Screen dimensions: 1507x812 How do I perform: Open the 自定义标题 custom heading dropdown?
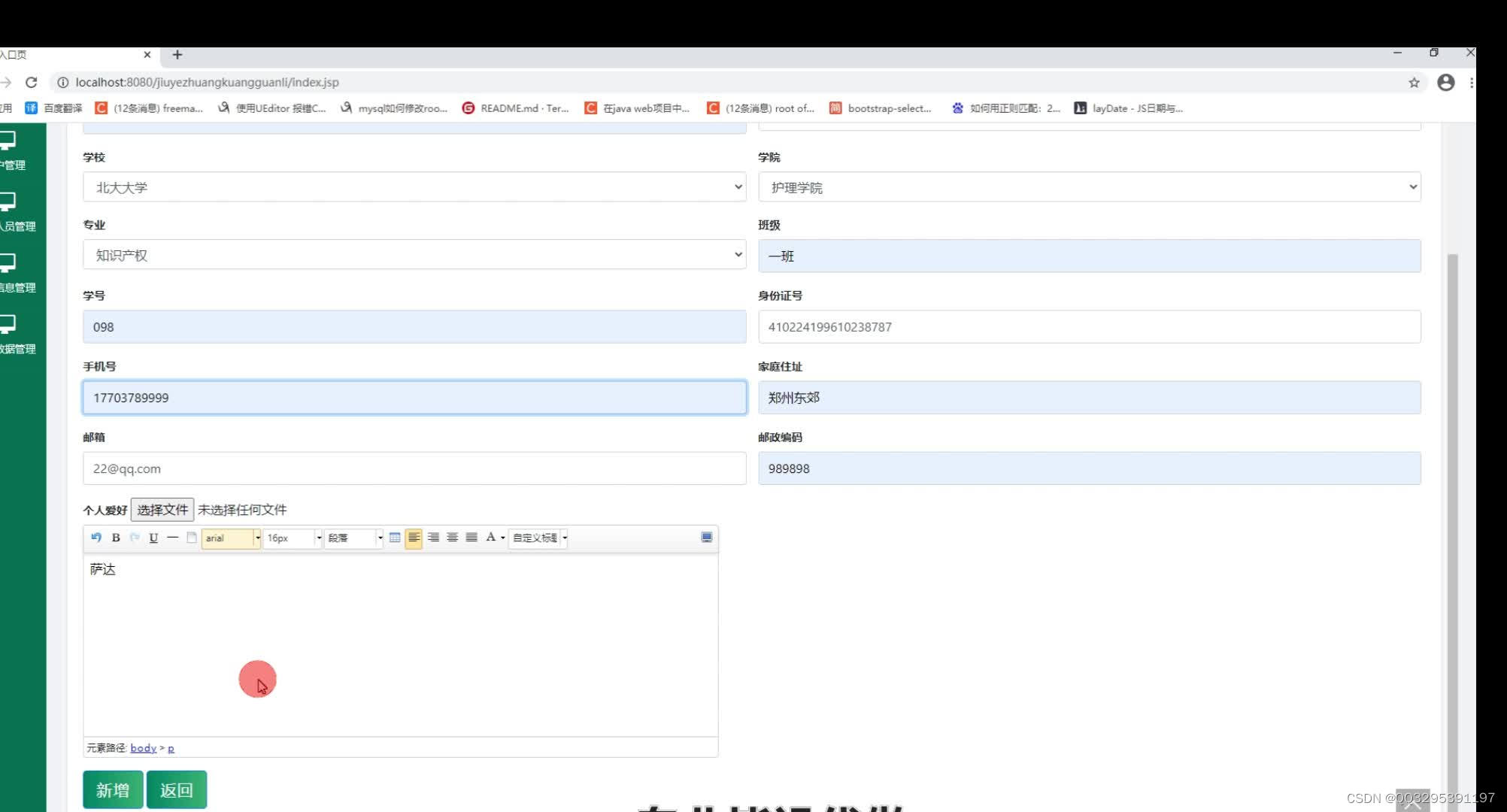538,538
